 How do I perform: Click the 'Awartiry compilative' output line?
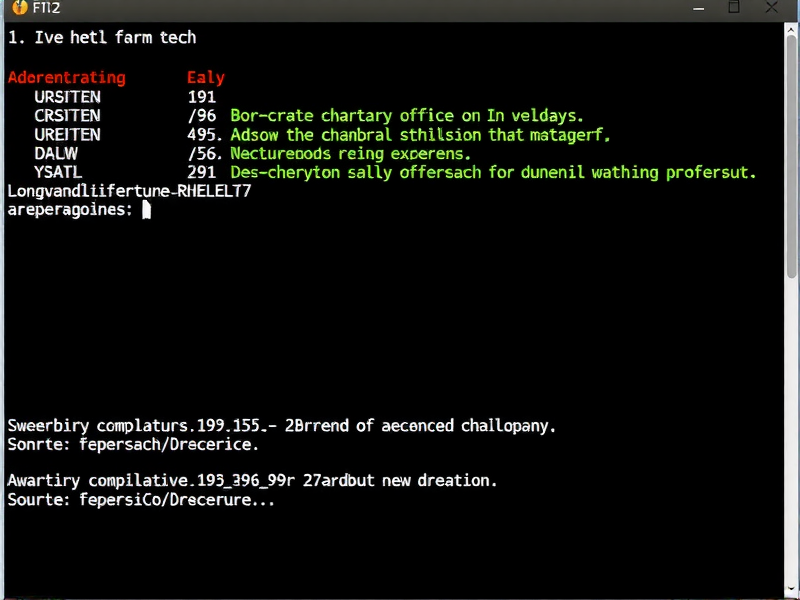pos(252,480)
